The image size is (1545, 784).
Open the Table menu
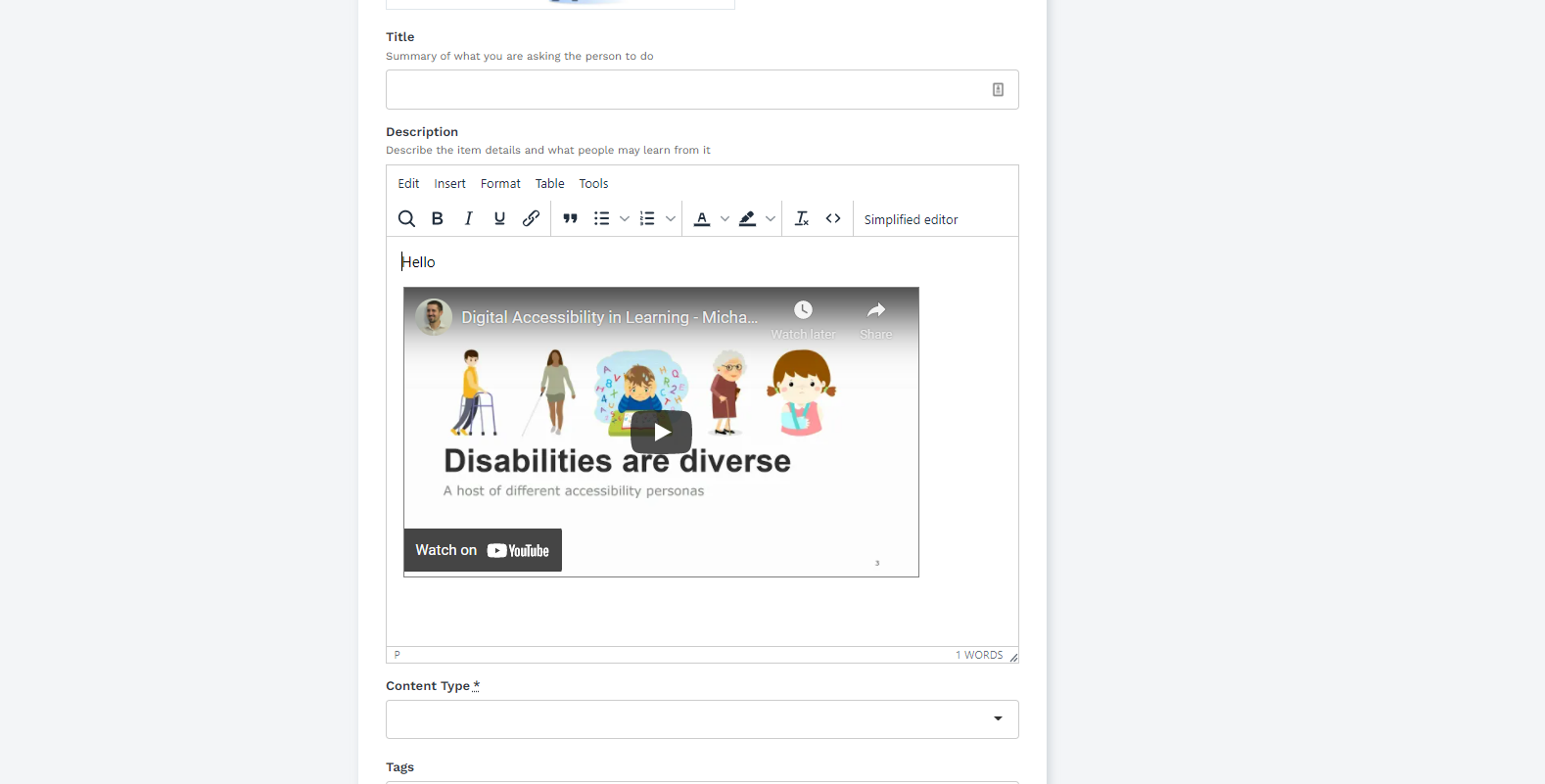(x=550, y=183)
